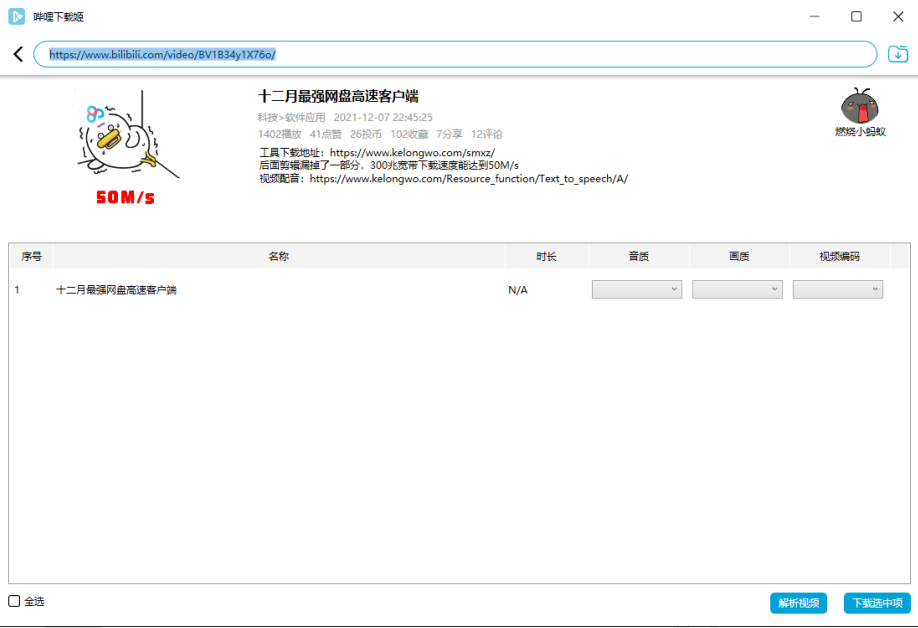This screenshot has width=918, height=628.
Task: Open the download manager folder icon
Action: pos(898,54)
